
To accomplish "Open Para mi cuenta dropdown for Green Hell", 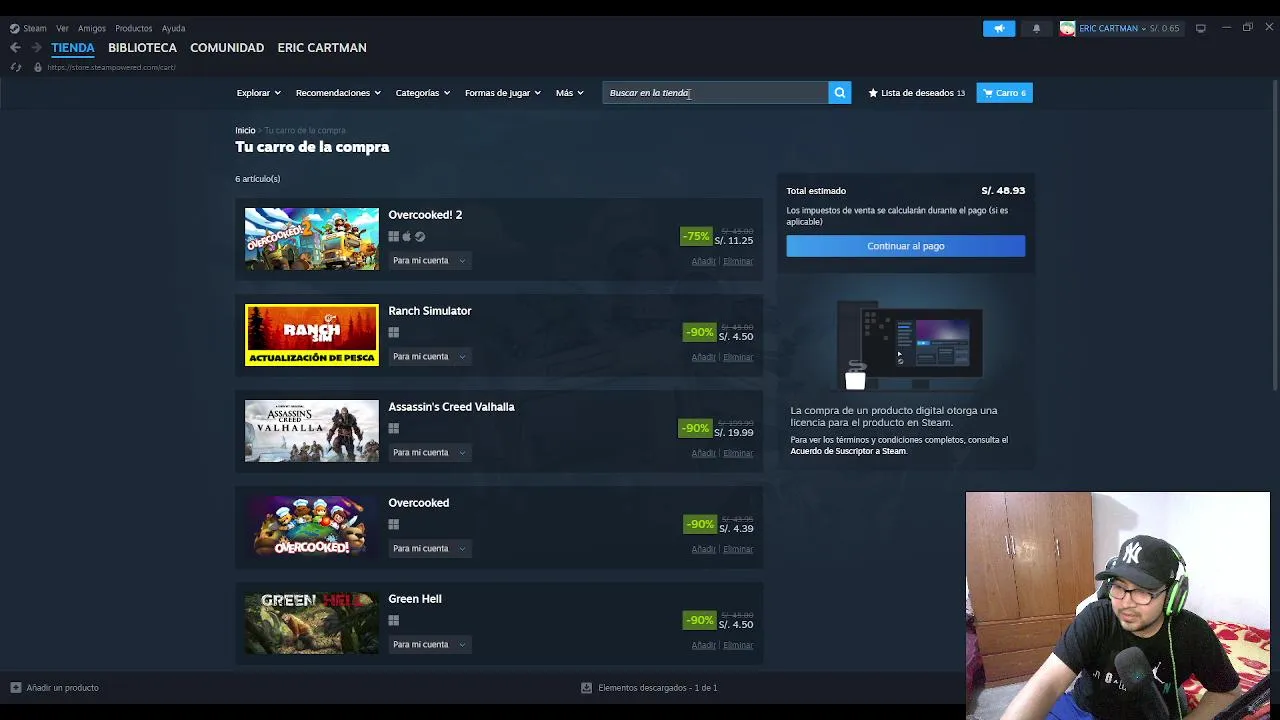I will click(429, 644).
